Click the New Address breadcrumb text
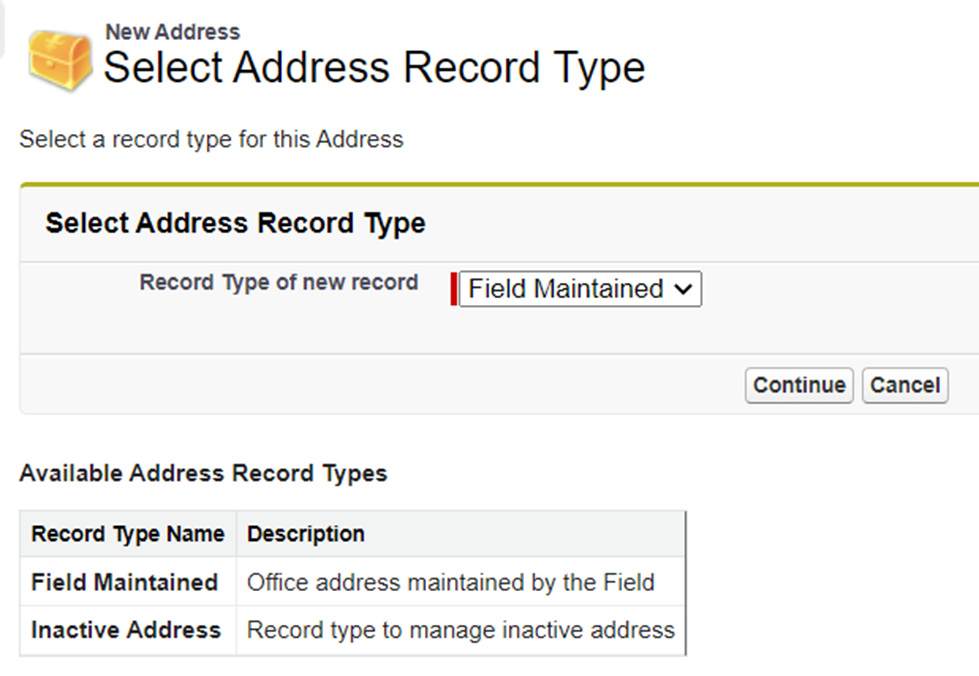This screenshot has height=676, width=979. pos(172,32)
